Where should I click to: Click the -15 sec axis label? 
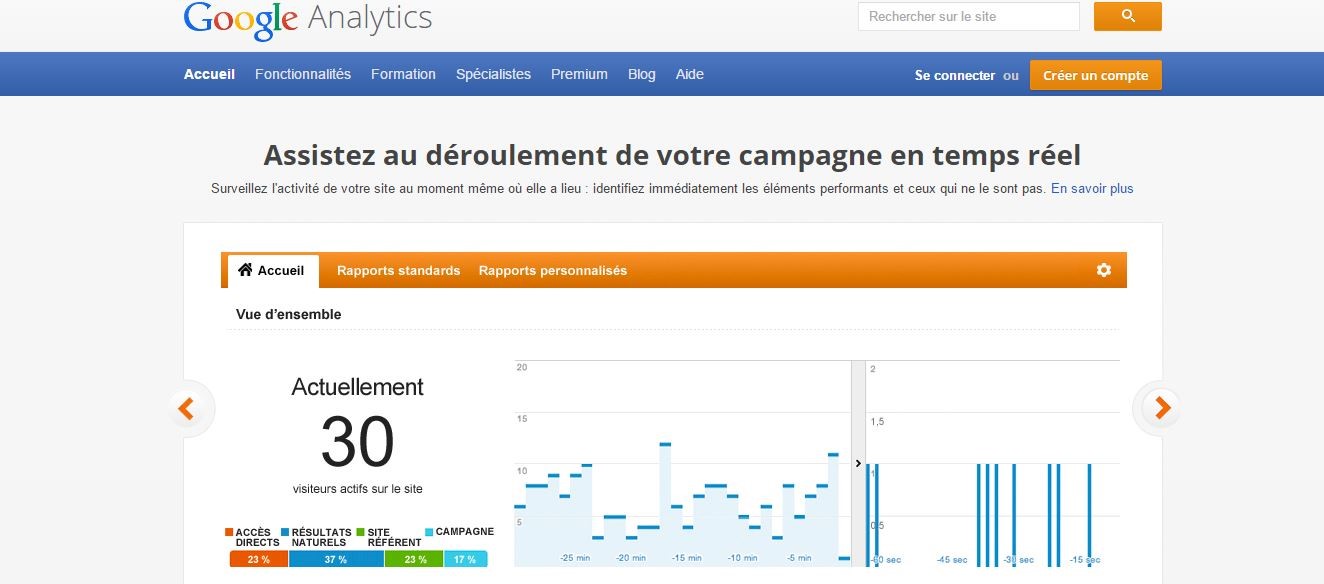[1085, 559]
